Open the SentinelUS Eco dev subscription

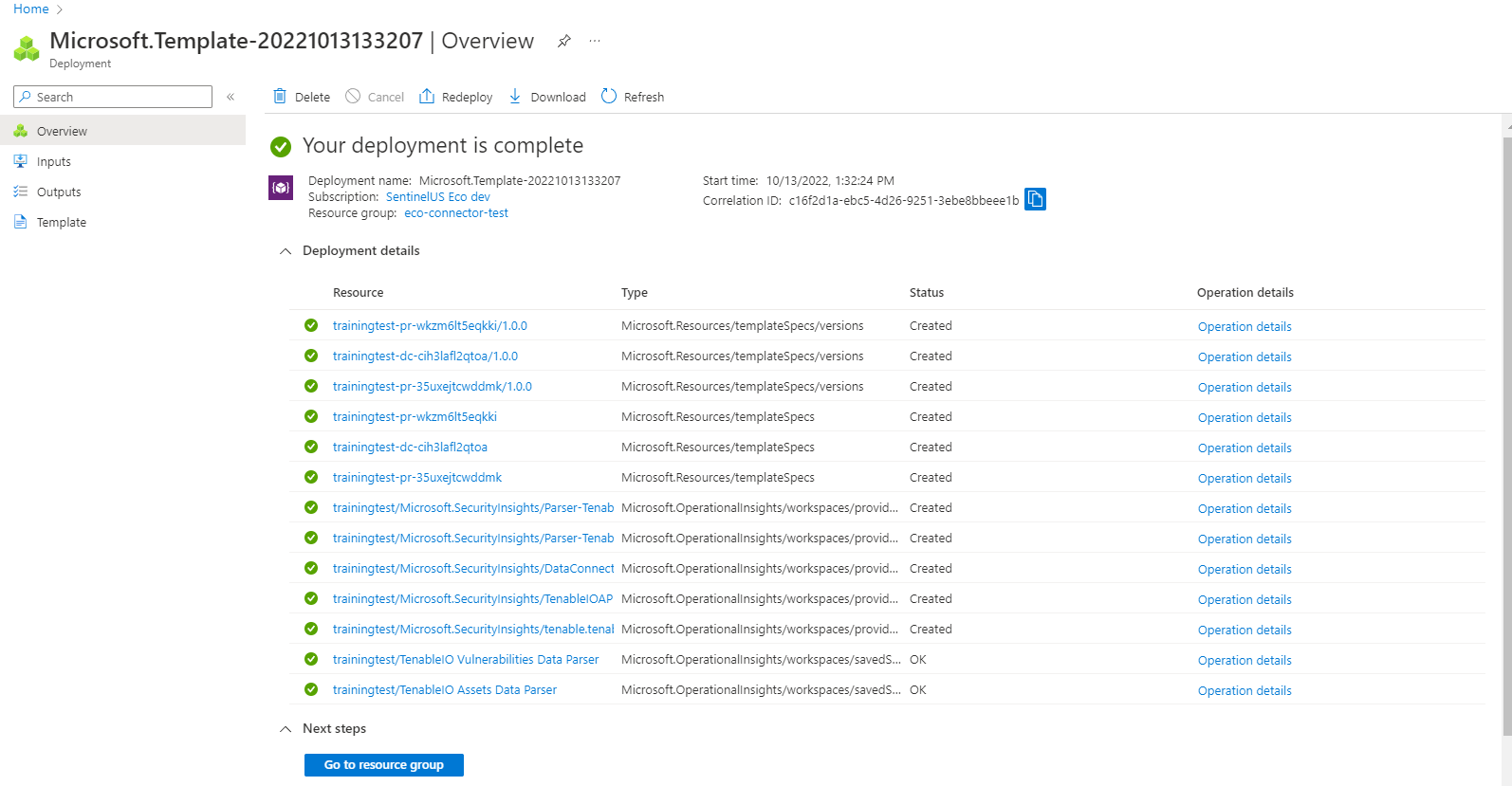point(438,197)
